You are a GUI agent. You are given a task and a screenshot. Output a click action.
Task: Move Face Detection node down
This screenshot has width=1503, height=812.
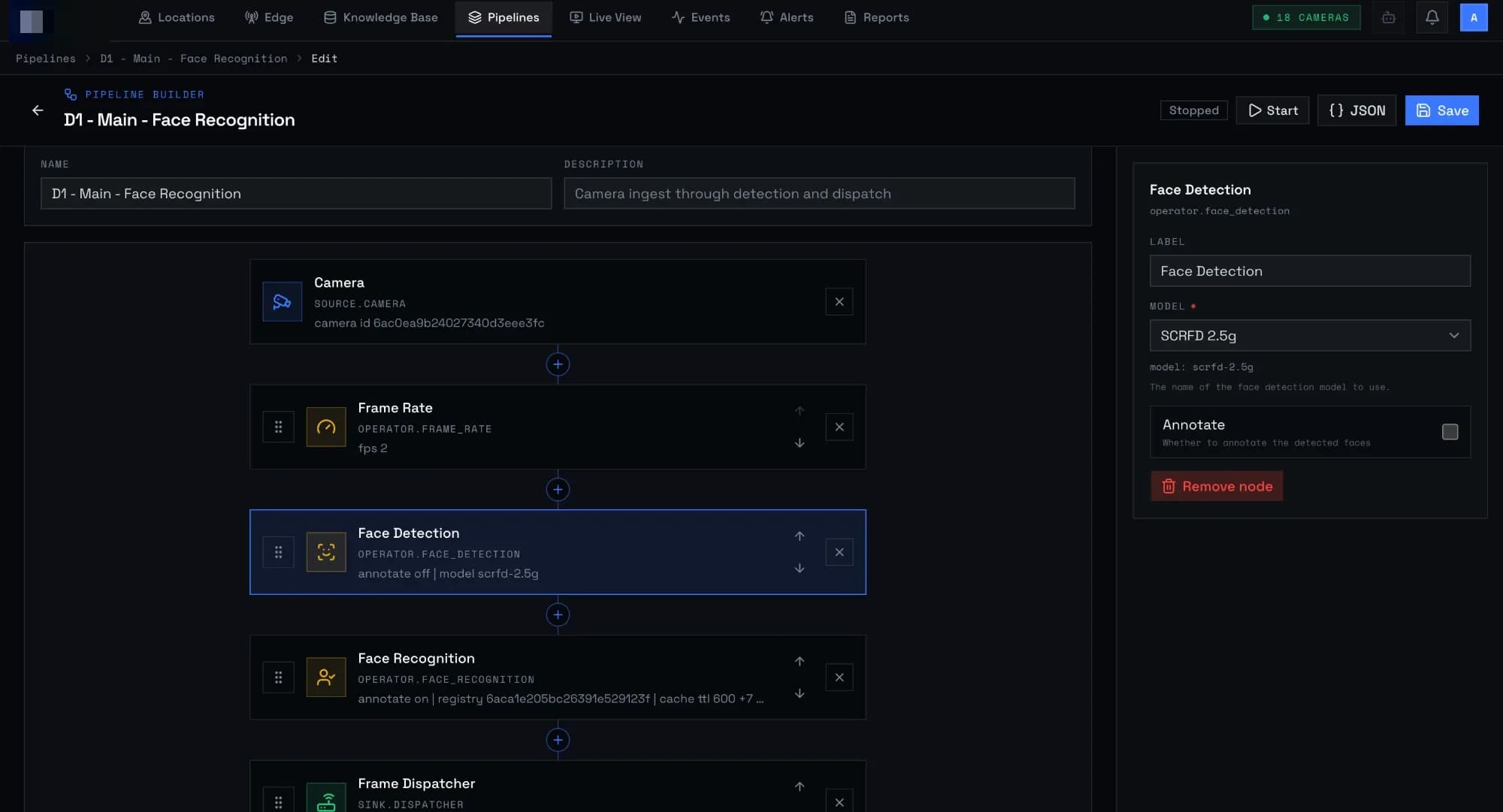click(800, 569)
